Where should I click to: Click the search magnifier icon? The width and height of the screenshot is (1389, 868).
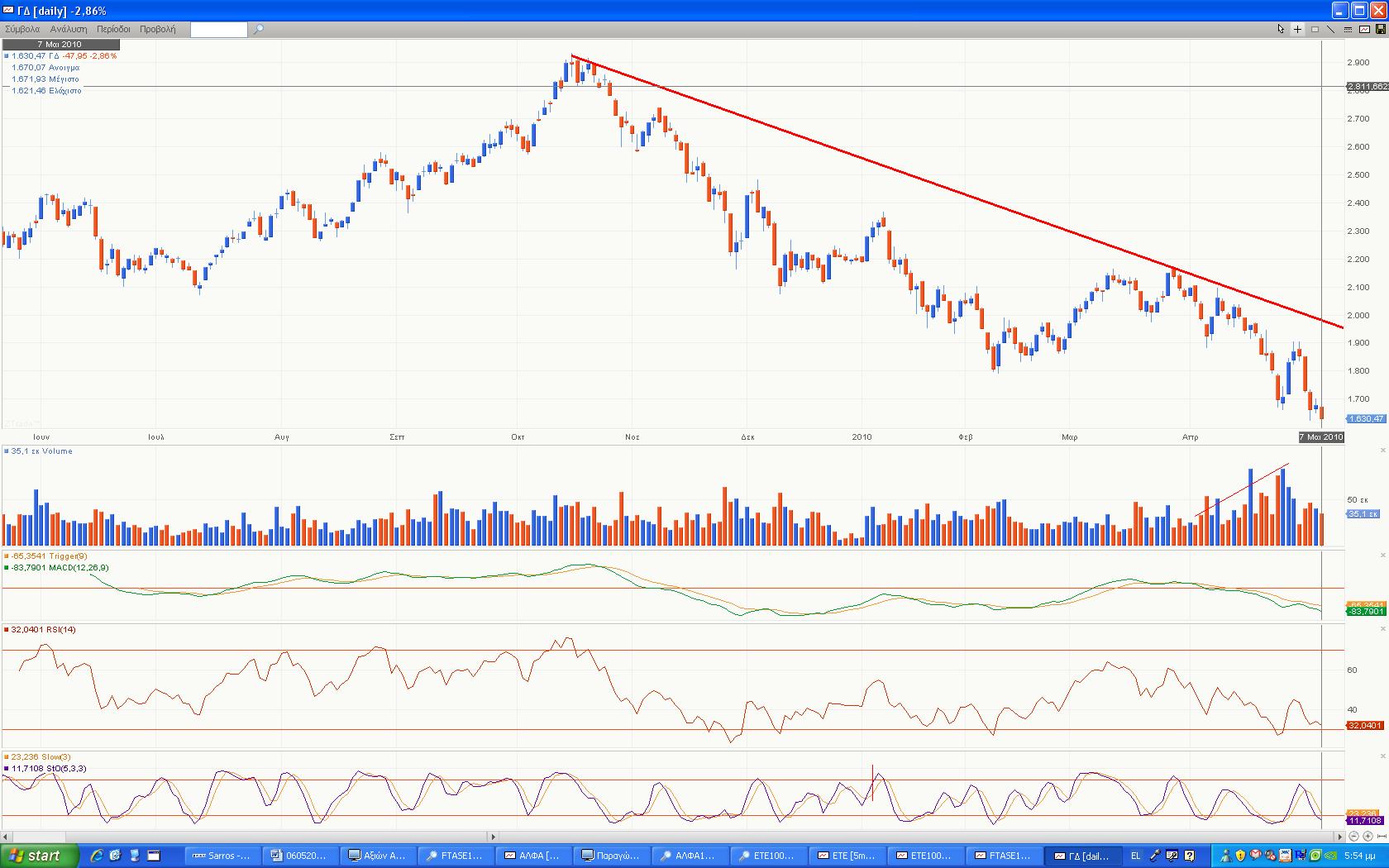pyautogui.click(x=258, y=29)
